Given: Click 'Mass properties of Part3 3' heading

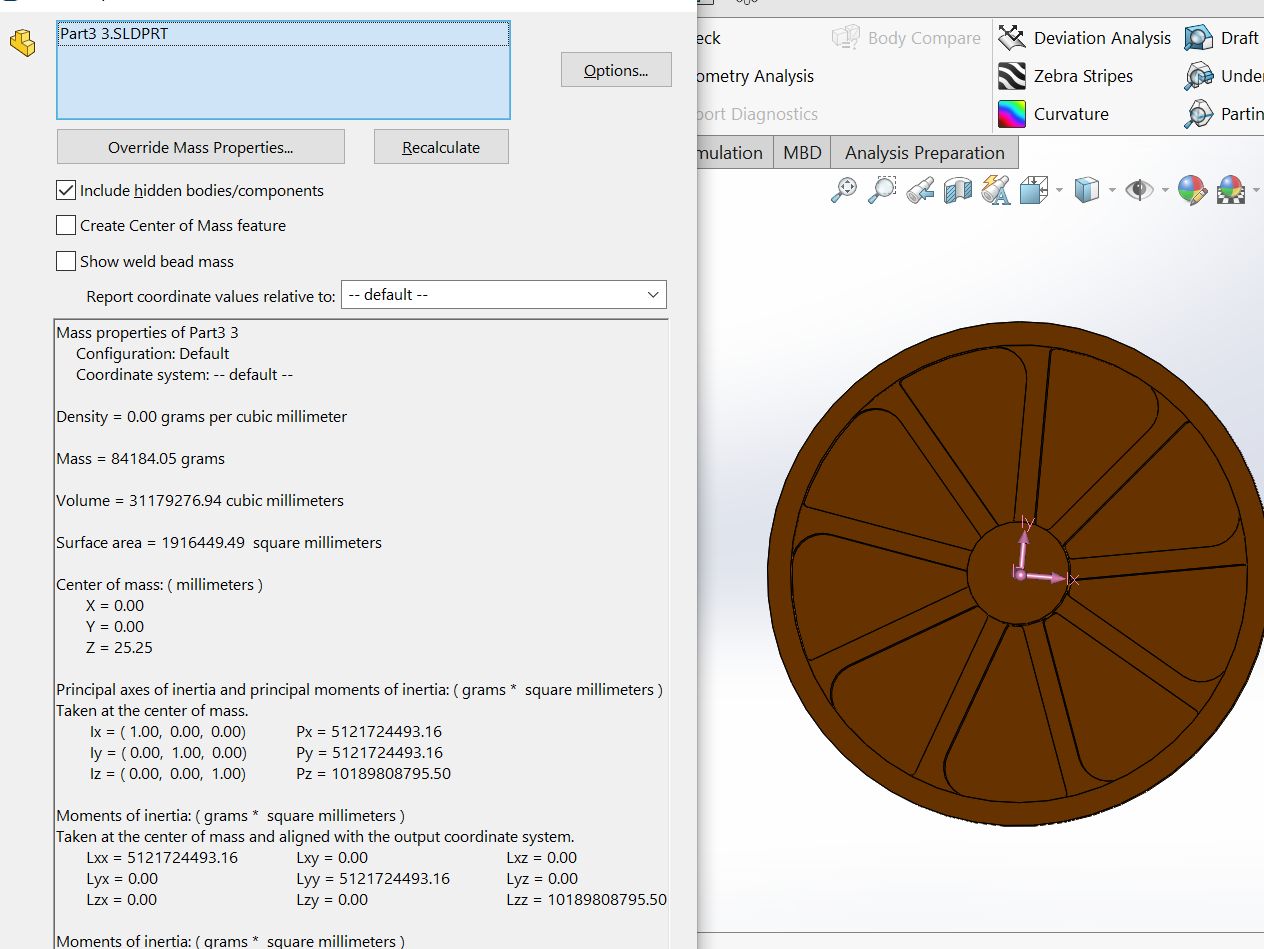Looking at the screenshot, I should pyautogui.click(x=147, y=332).
